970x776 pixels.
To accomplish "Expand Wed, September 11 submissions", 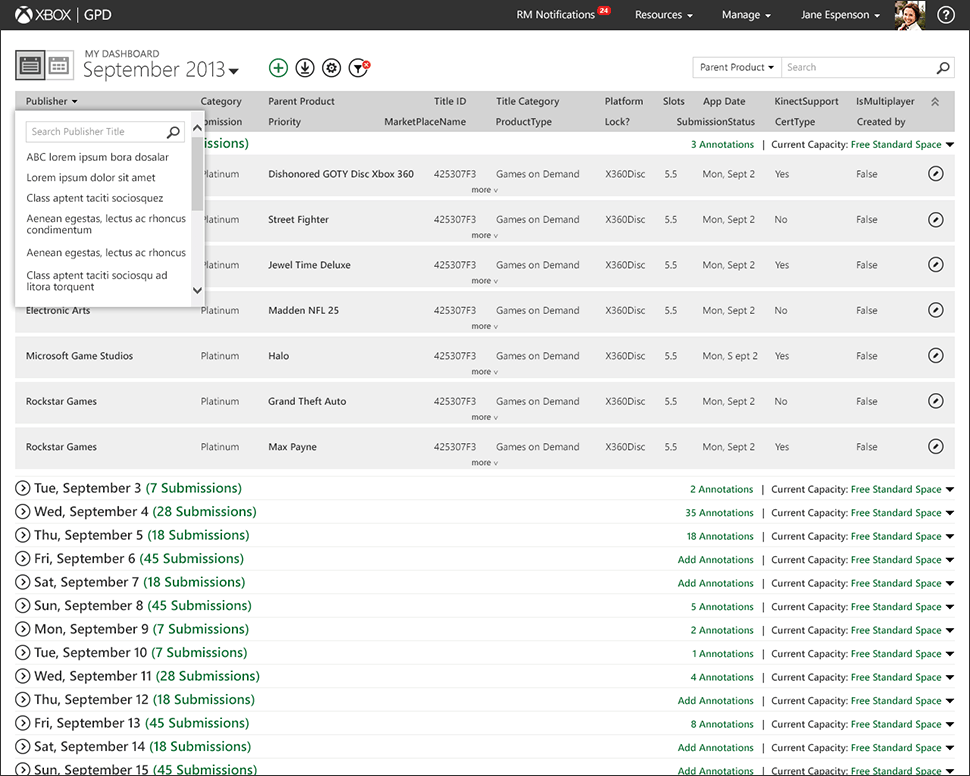I will (22, 676).
